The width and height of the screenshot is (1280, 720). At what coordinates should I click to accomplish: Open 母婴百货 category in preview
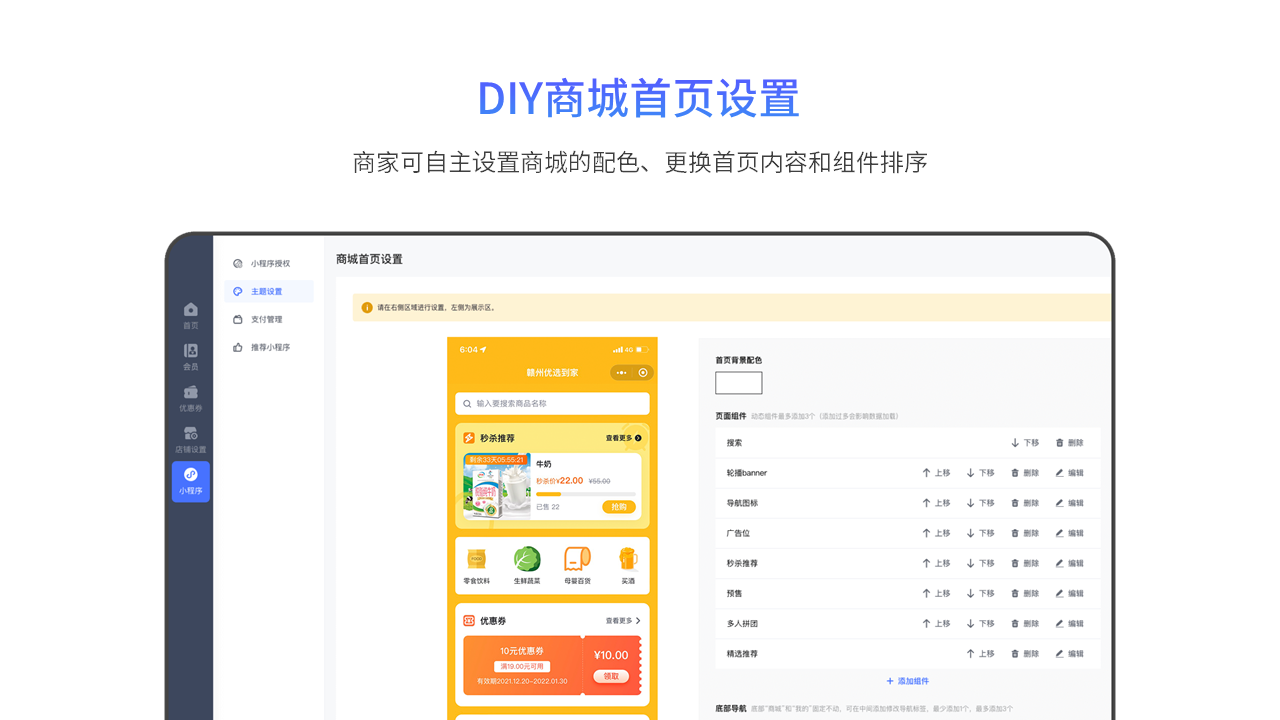(577, 566)
